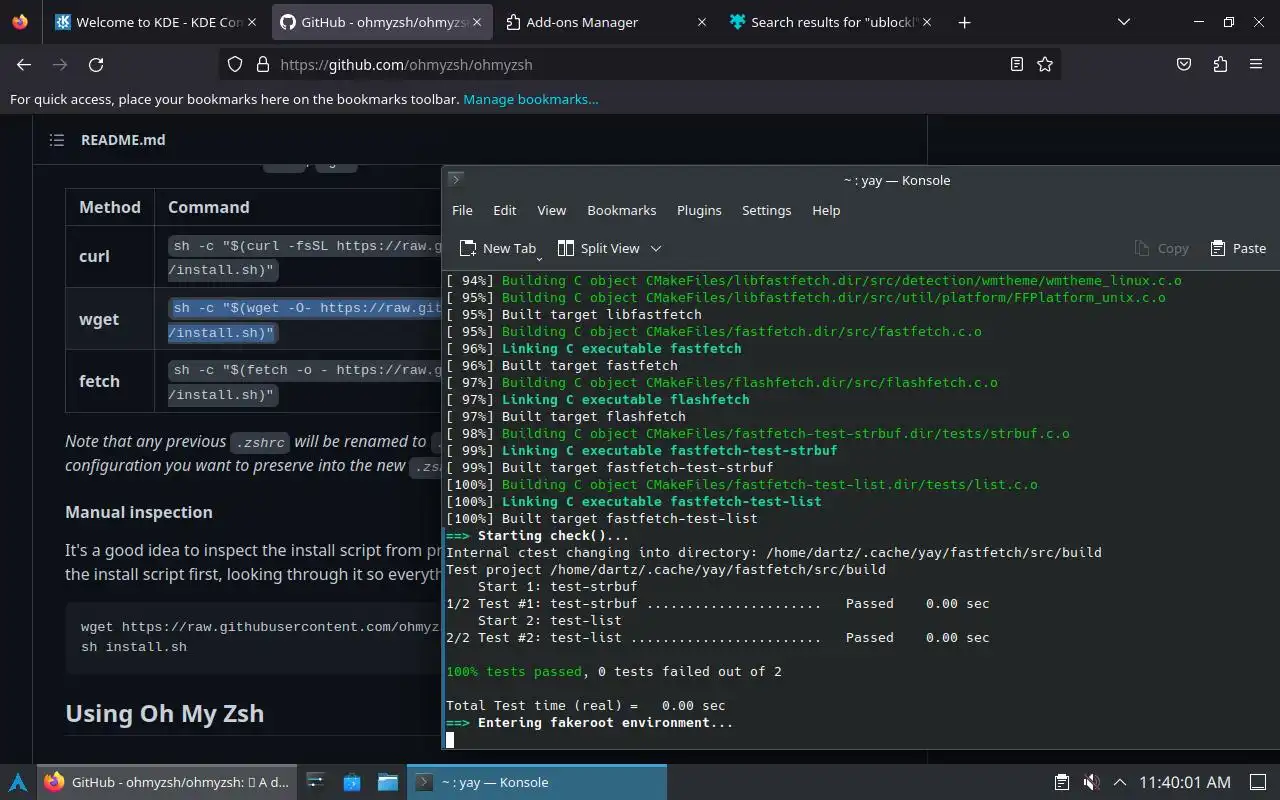Open Konsole Bookmarks menu
Image resolution: width=1280 pixels, height=800 pixels.
[622, 210]
